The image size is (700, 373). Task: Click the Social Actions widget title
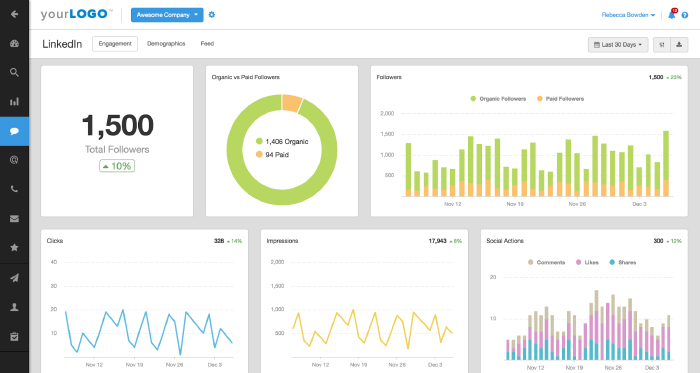[505, 241]
